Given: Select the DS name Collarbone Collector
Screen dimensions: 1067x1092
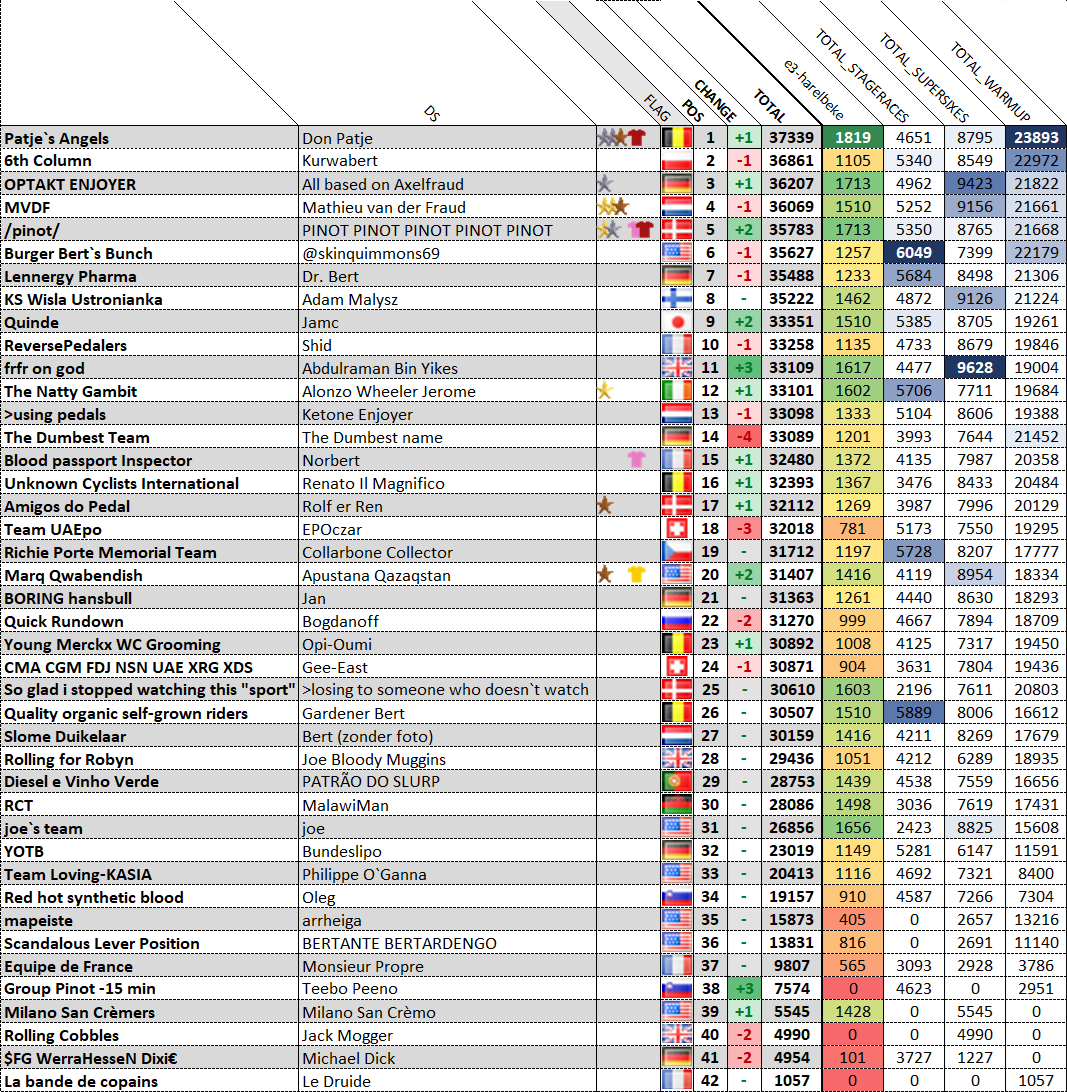Looking at the screenshot, I should click(x=377, y=552).
